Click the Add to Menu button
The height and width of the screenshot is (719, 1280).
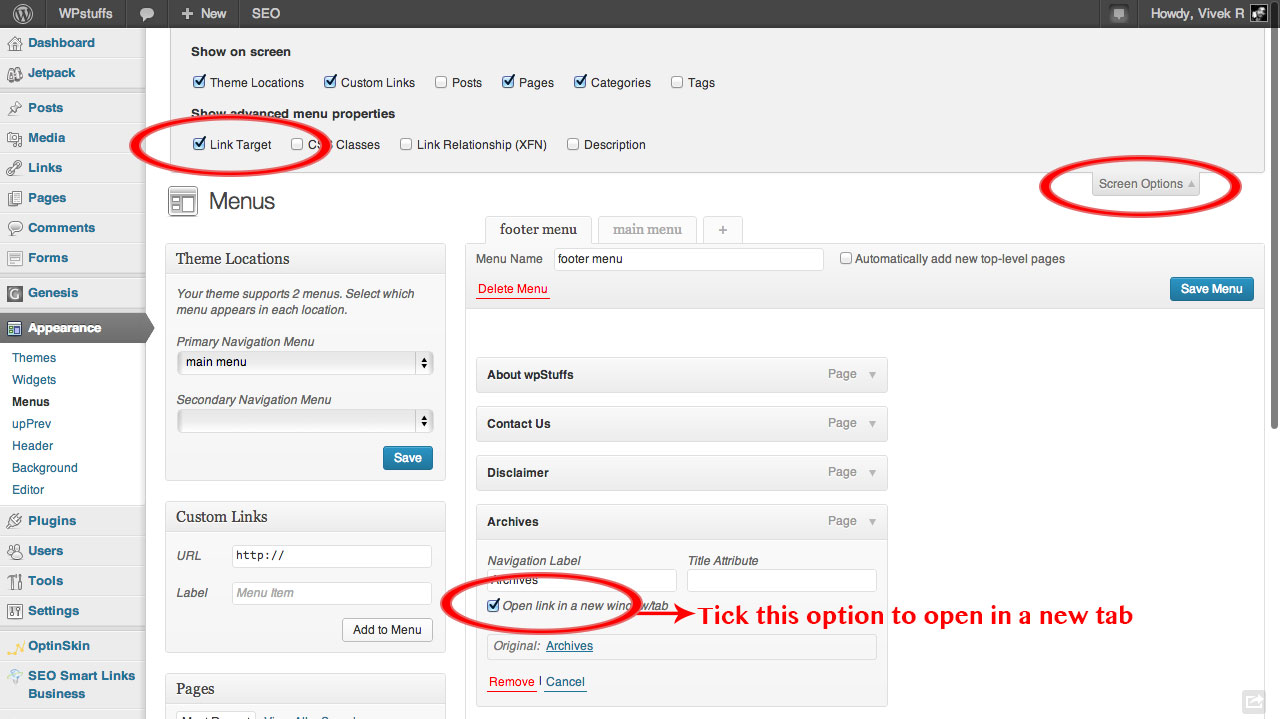(387, 630)
